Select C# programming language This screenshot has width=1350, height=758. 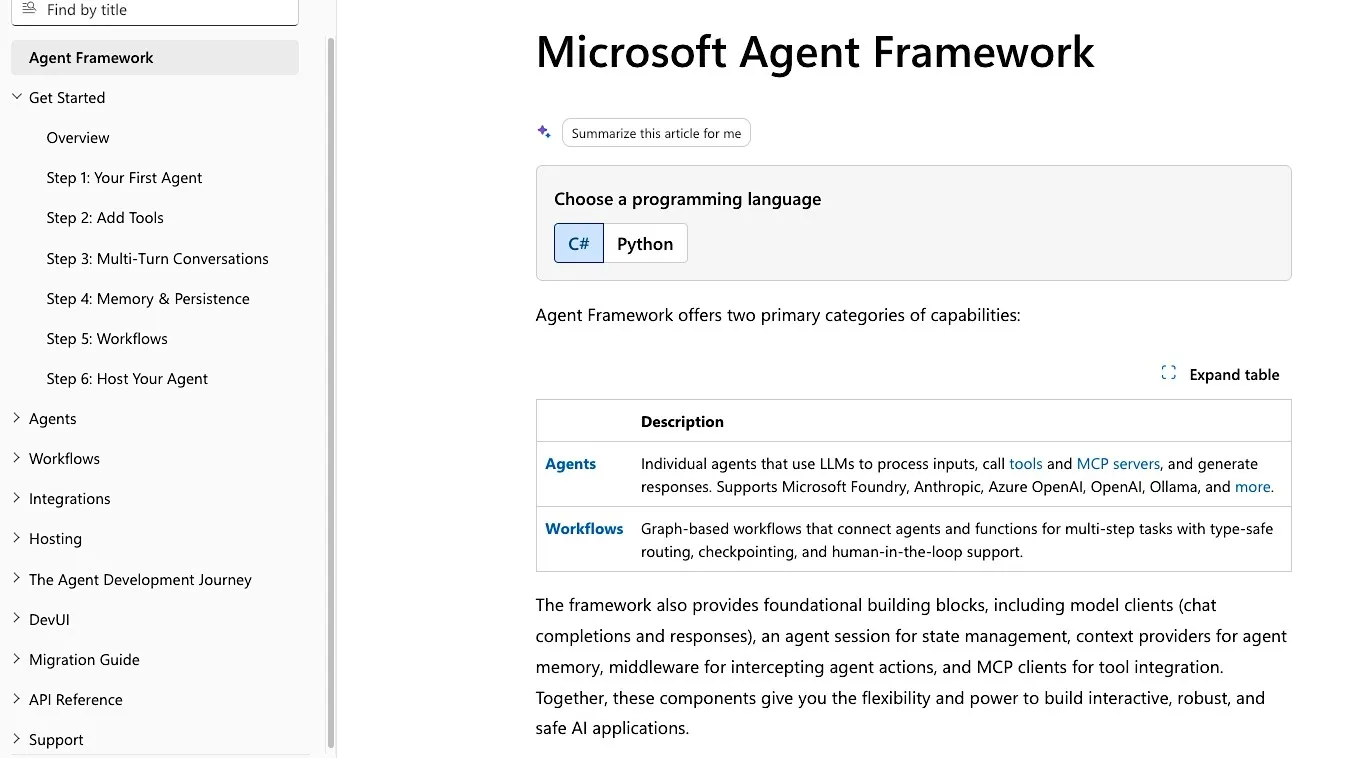tap(579, 243)
